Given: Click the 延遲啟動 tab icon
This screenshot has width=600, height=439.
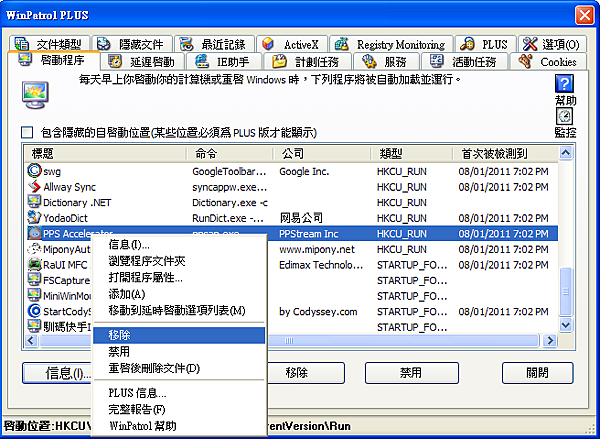Looking at the screenshot, I should 115,61.
